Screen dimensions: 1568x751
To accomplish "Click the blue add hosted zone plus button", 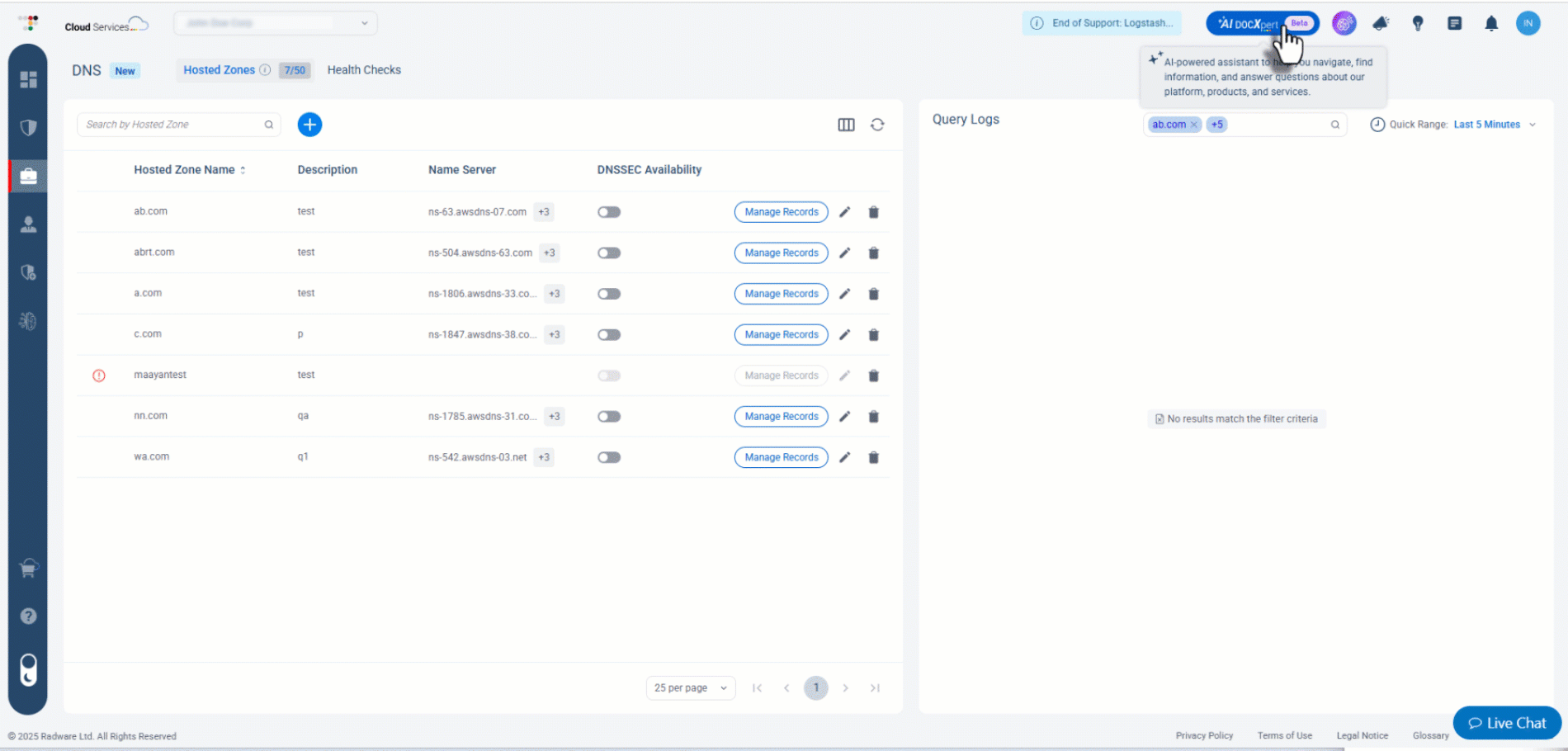I will [309, 125].
